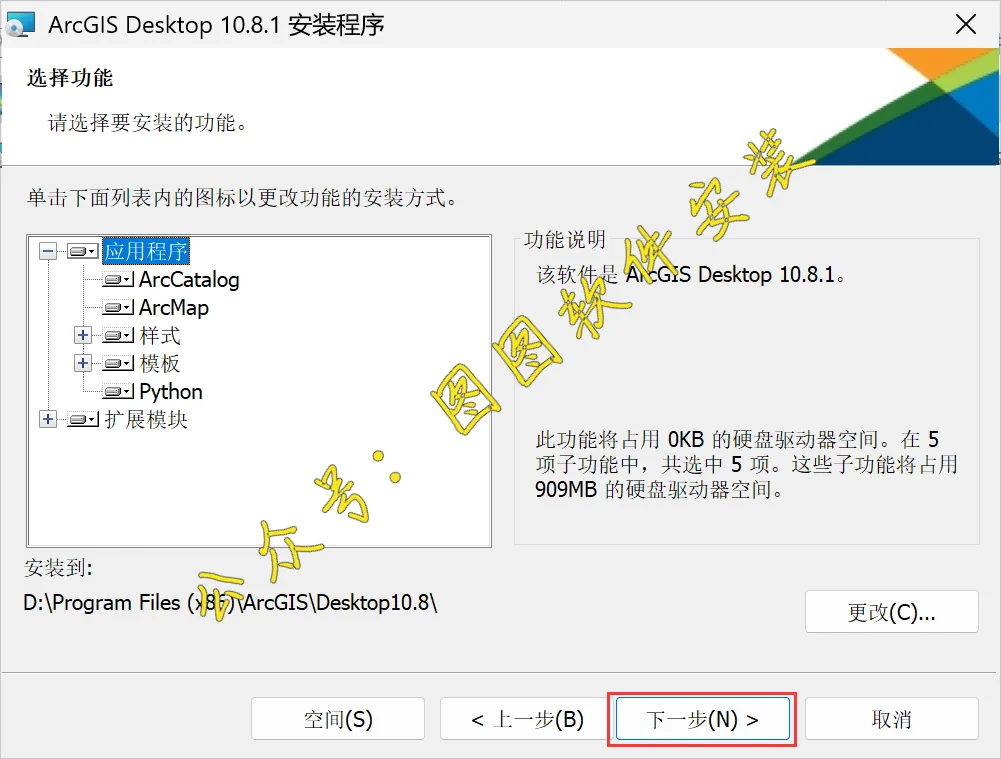Viewport: 1001px width, 759px height.
Task: Click the installer icon in the title bar
Action: [x=20, y=25]
